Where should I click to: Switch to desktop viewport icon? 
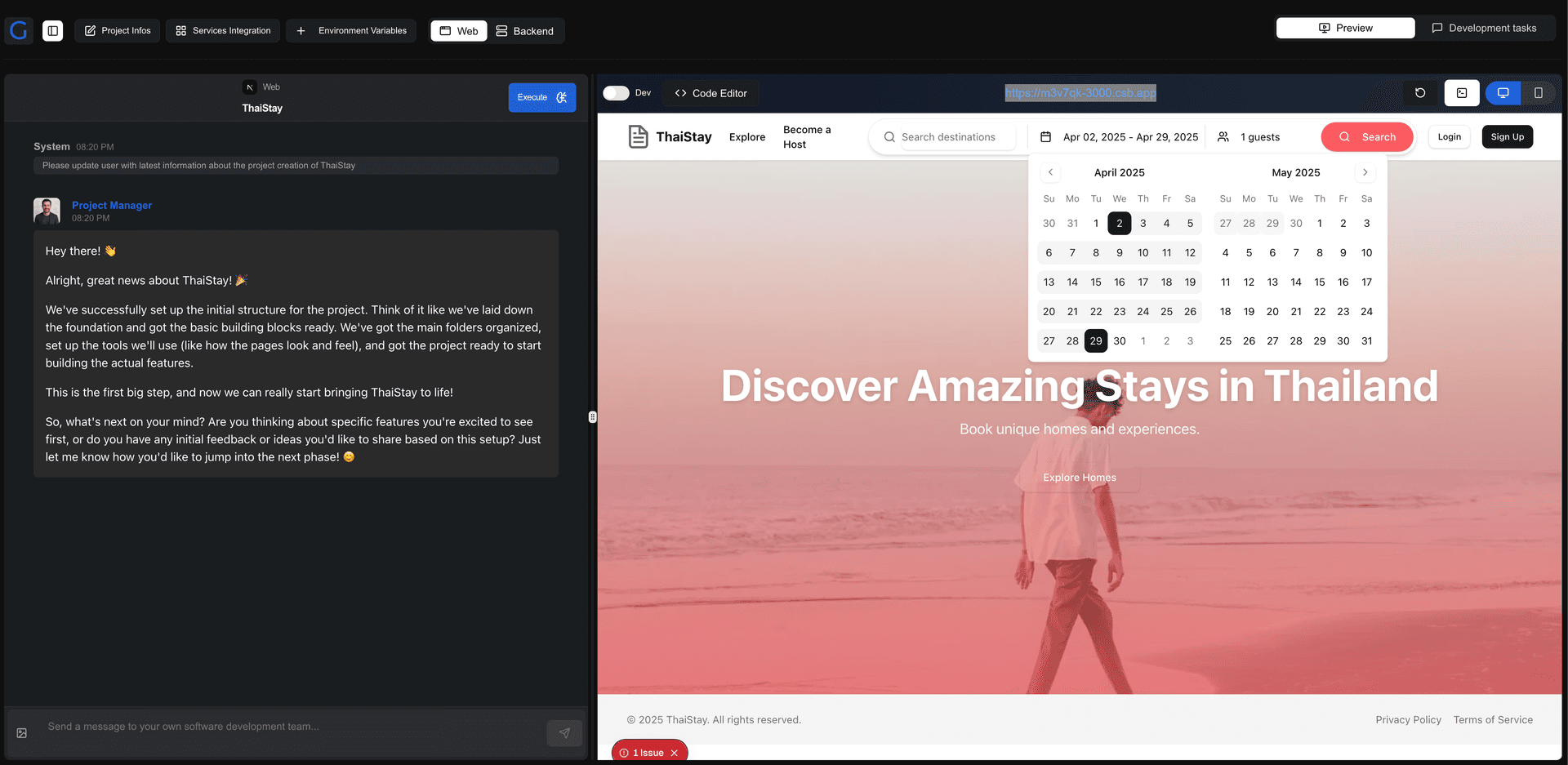[1503, 93]
